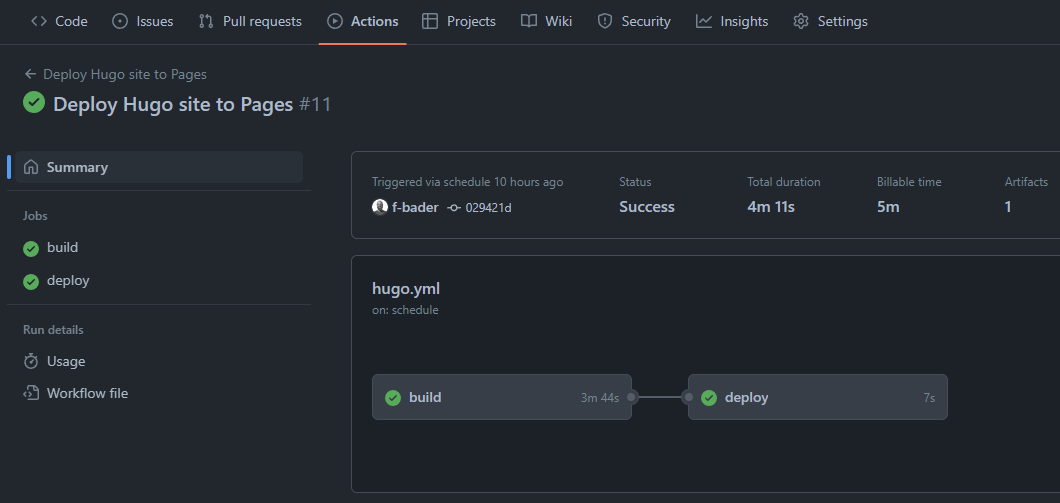View the Insights tab

(x=731, y=22)
